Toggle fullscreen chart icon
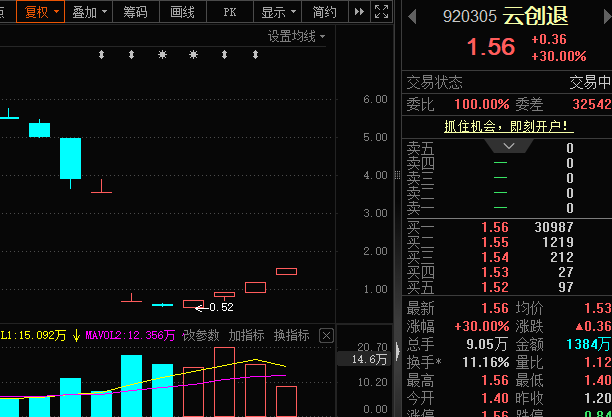612x417 pixels. point(381,12)
